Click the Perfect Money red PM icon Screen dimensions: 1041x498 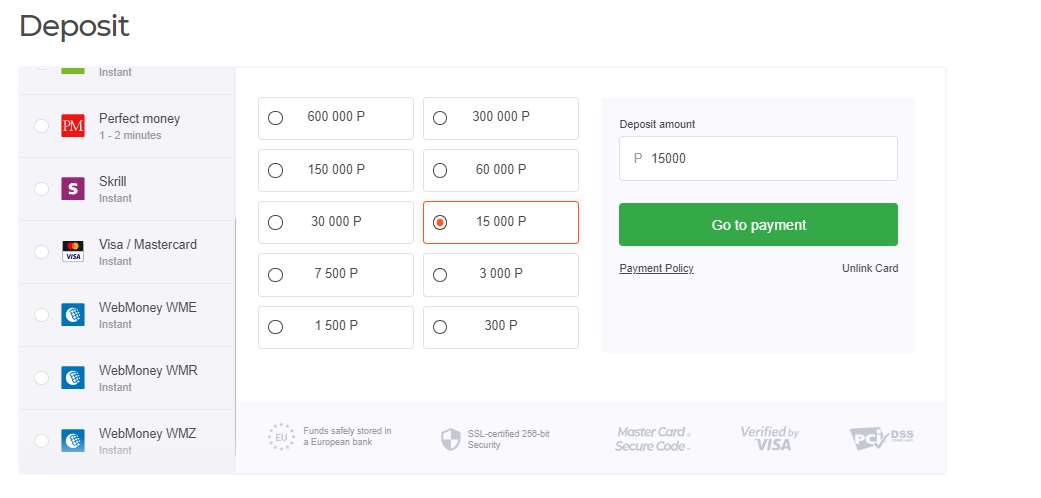[x=73, y=126]
